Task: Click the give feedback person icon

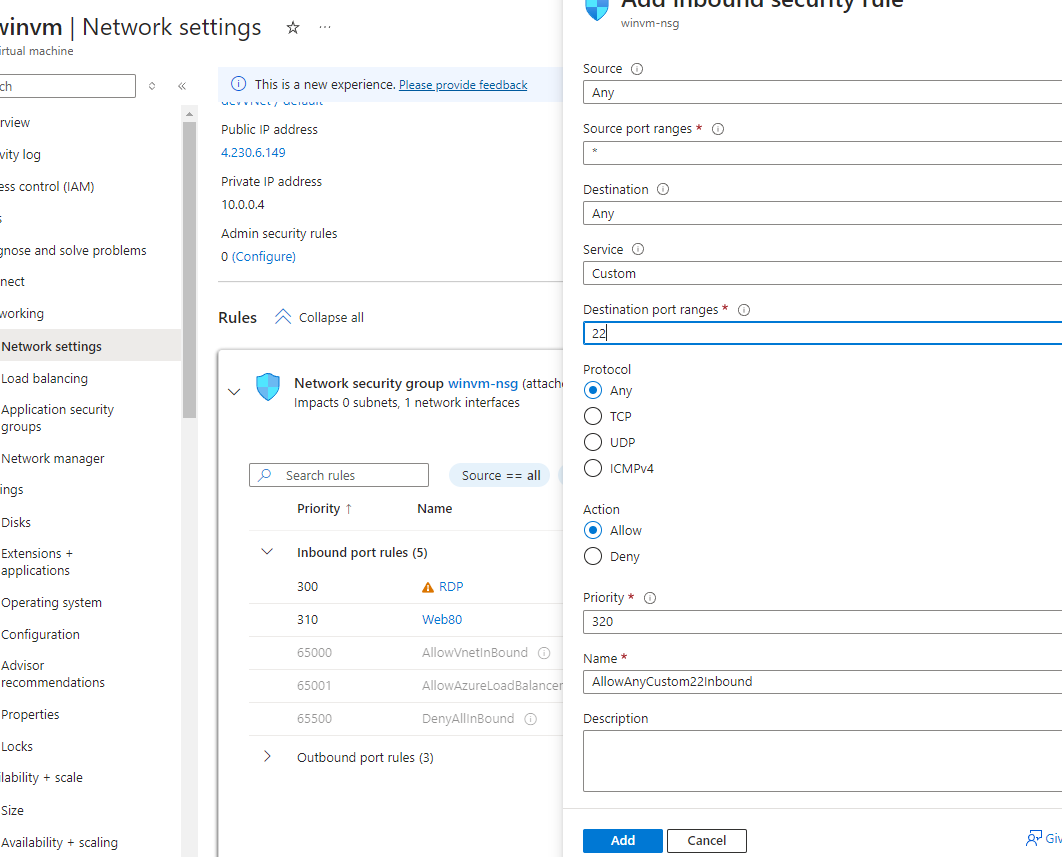Action: [x=1034, y=839]
